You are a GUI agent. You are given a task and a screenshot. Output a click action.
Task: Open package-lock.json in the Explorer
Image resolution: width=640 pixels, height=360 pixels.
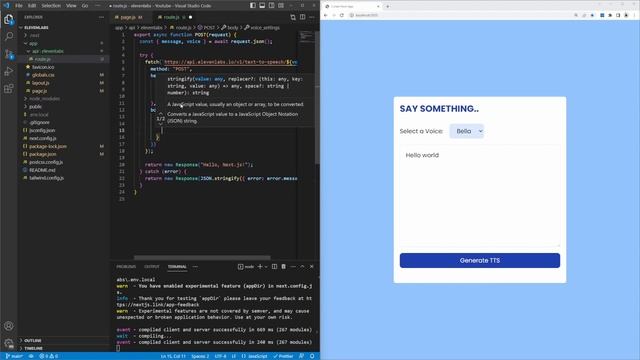[47, 146]
